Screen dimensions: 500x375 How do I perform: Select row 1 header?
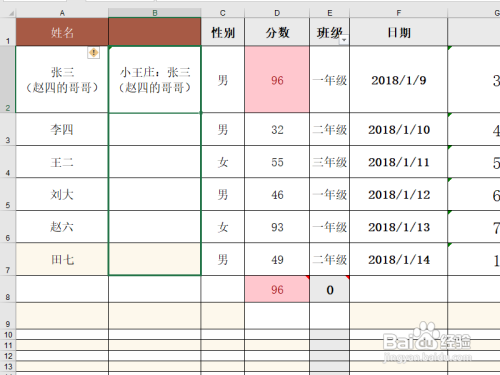pyautogui.click(x=8, y=32)
